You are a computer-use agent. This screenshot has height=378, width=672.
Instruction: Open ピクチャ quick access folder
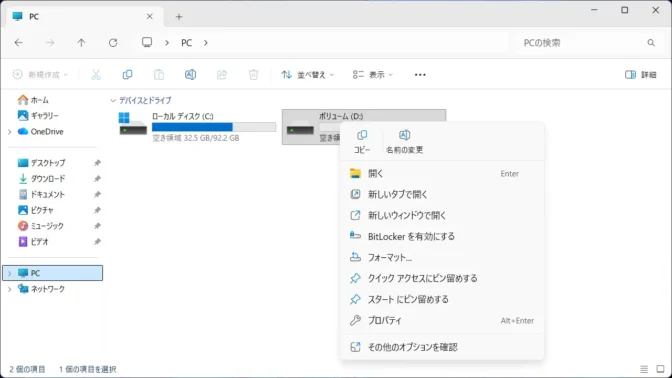42,210
